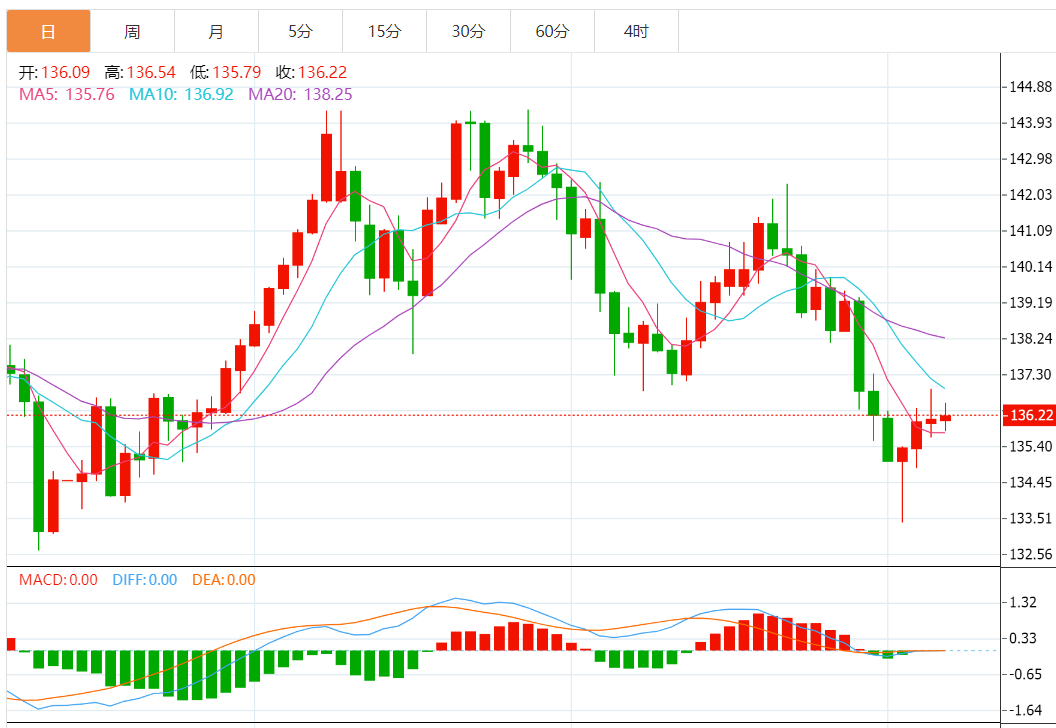Click the 142.98 price axis label
This screenshot has width=1056, height=728.
(x=1030, y=158)
